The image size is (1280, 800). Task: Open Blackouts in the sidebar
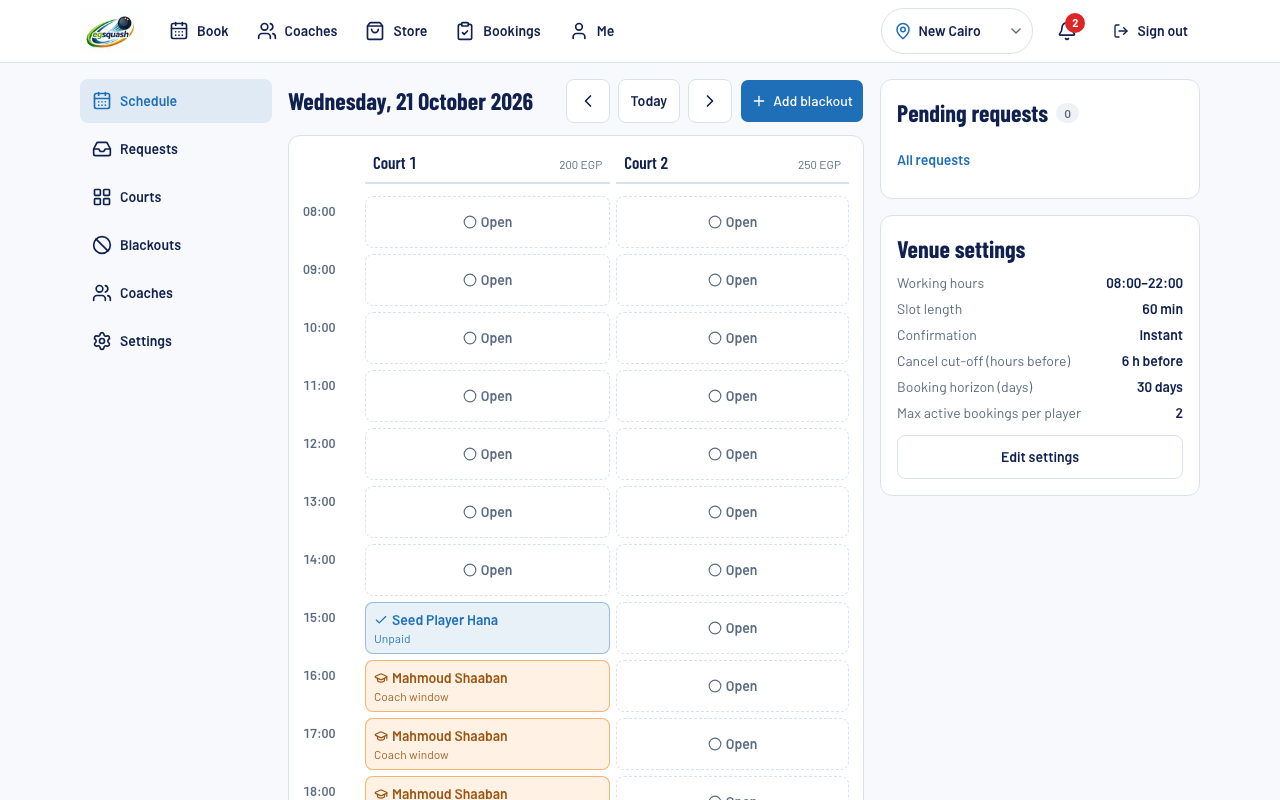click(x=176, y=245)
